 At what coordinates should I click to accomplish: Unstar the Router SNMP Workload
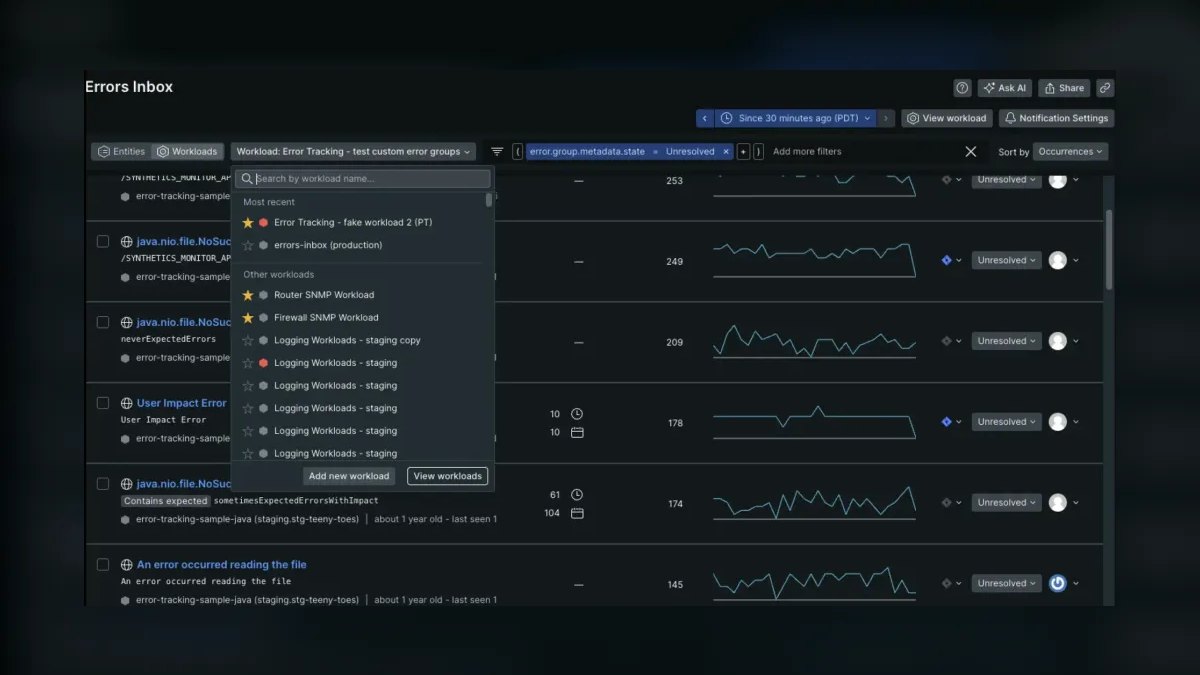(248, 295)
